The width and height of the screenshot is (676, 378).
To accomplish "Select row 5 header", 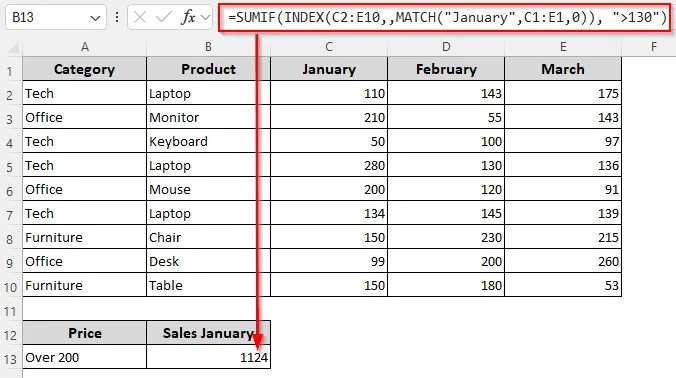I will (x=10, y=166).
